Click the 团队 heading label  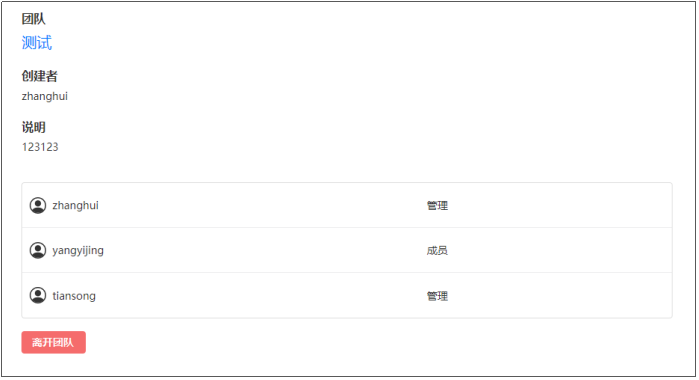33,19
